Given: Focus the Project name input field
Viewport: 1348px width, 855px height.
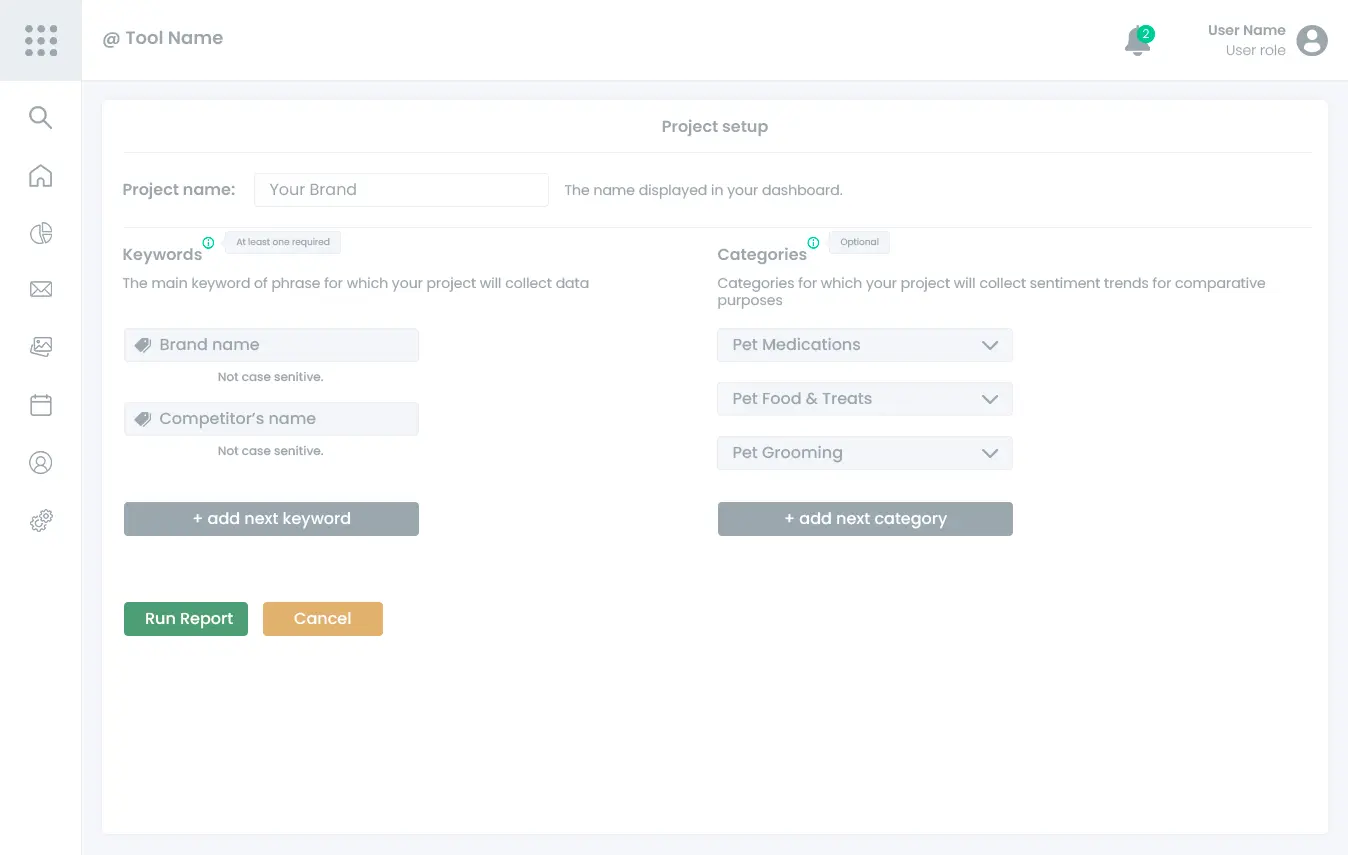Looking at the screenshot, I should click(x=401, y=190).
